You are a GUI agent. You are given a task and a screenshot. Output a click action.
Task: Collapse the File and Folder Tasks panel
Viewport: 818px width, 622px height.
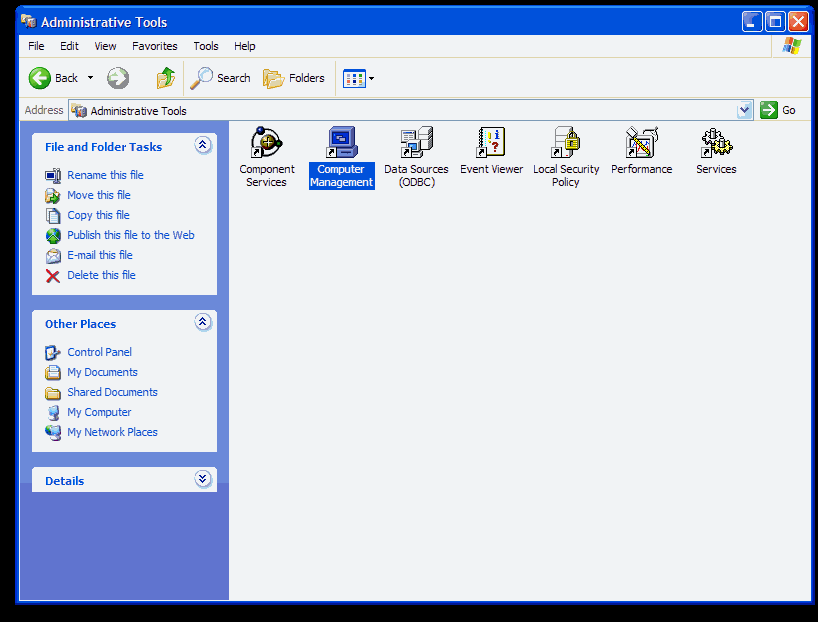(x=202, y=145)
